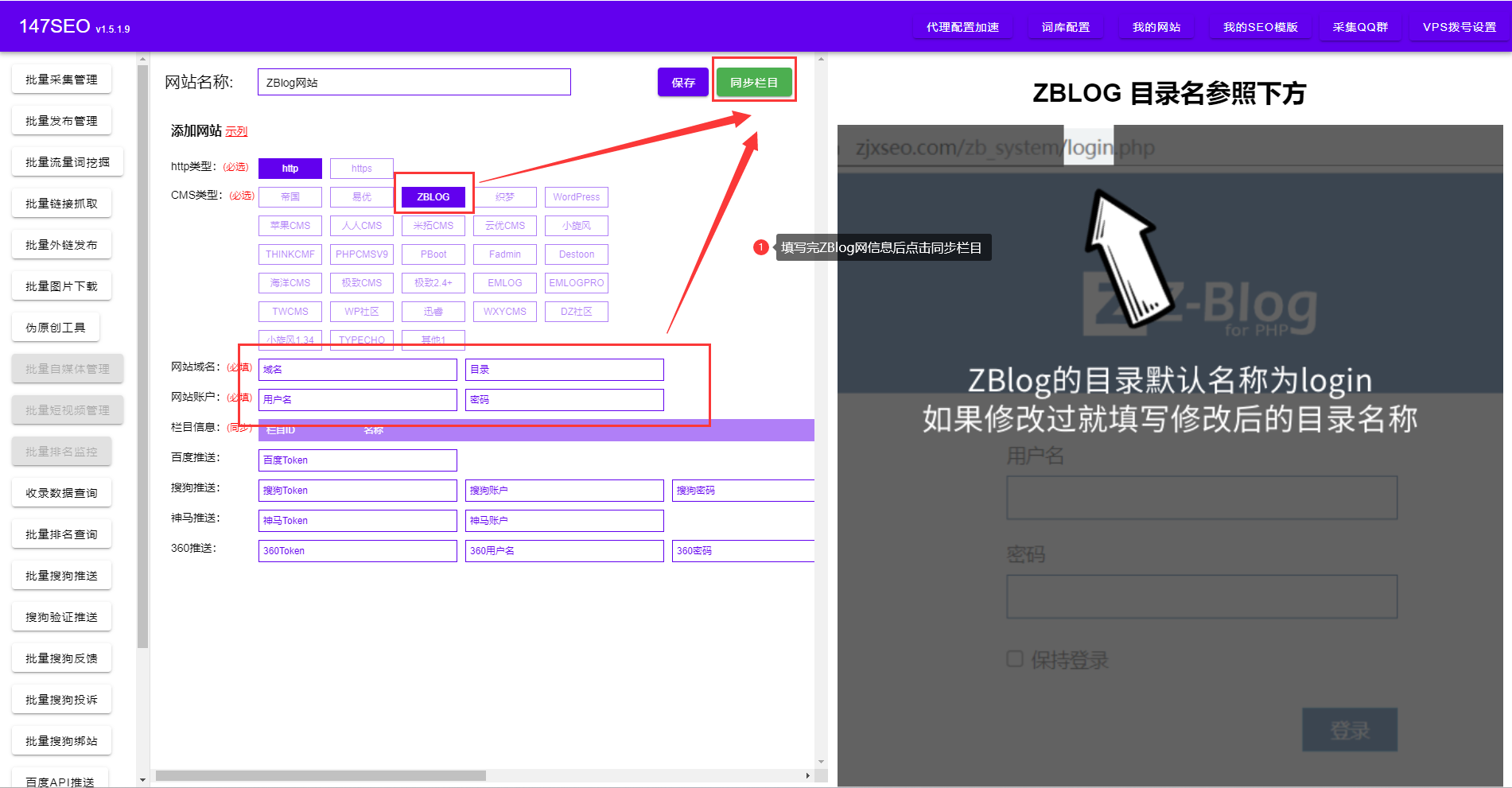The image size is (1512, 788).
Task: Open 我的SEO模版 in top menu
Action: 1261,27
